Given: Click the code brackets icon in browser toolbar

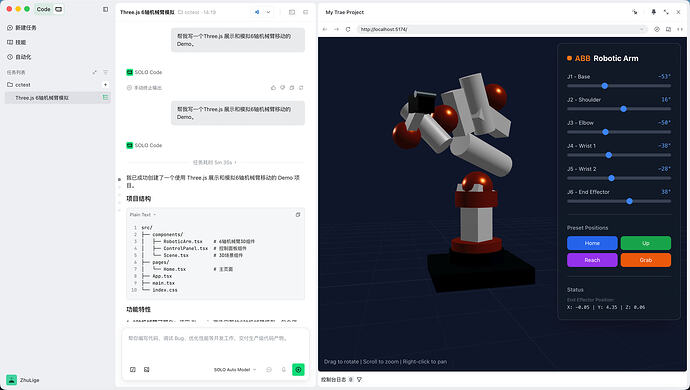Looking at the screenshot, I should point(680,29).
